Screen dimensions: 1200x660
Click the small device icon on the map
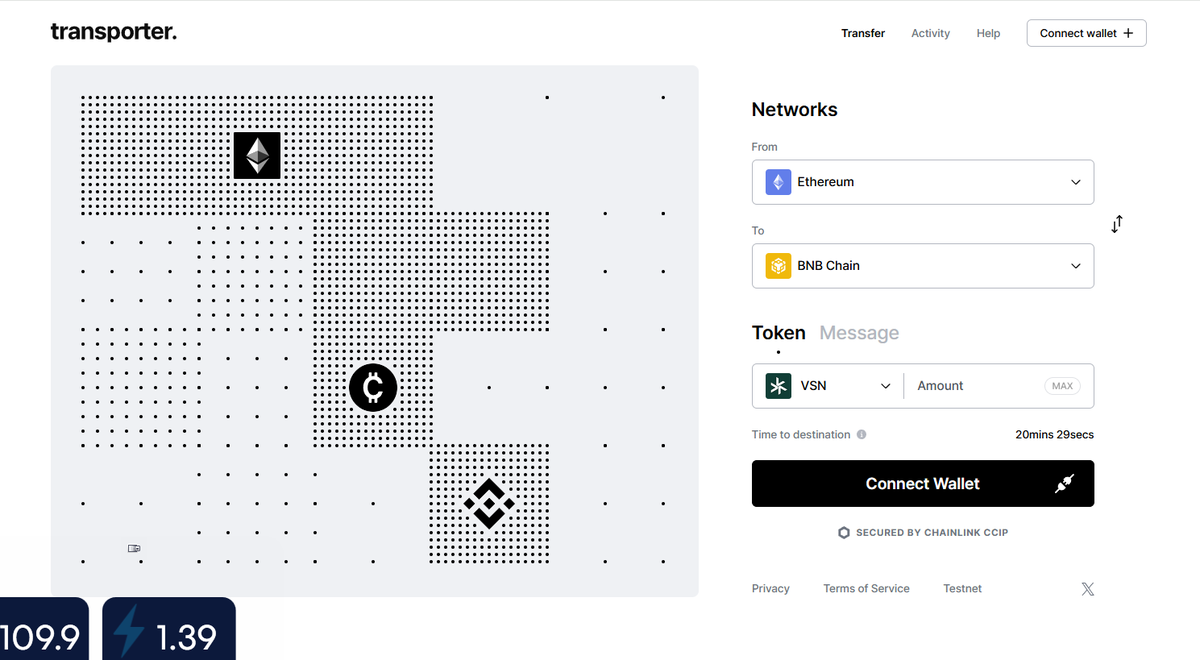[x=134, y=548]
